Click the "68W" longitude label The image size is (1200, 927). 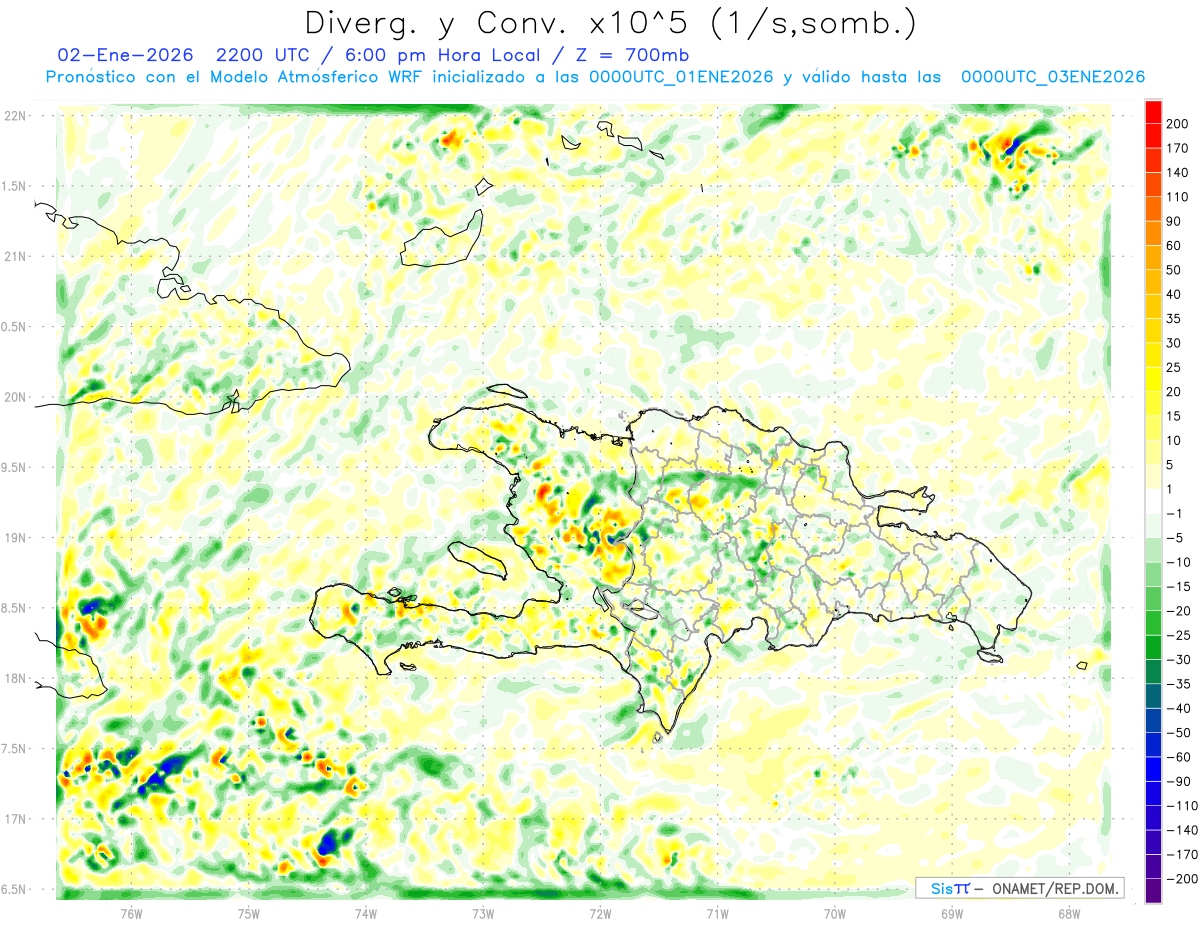coord(1069,913)
